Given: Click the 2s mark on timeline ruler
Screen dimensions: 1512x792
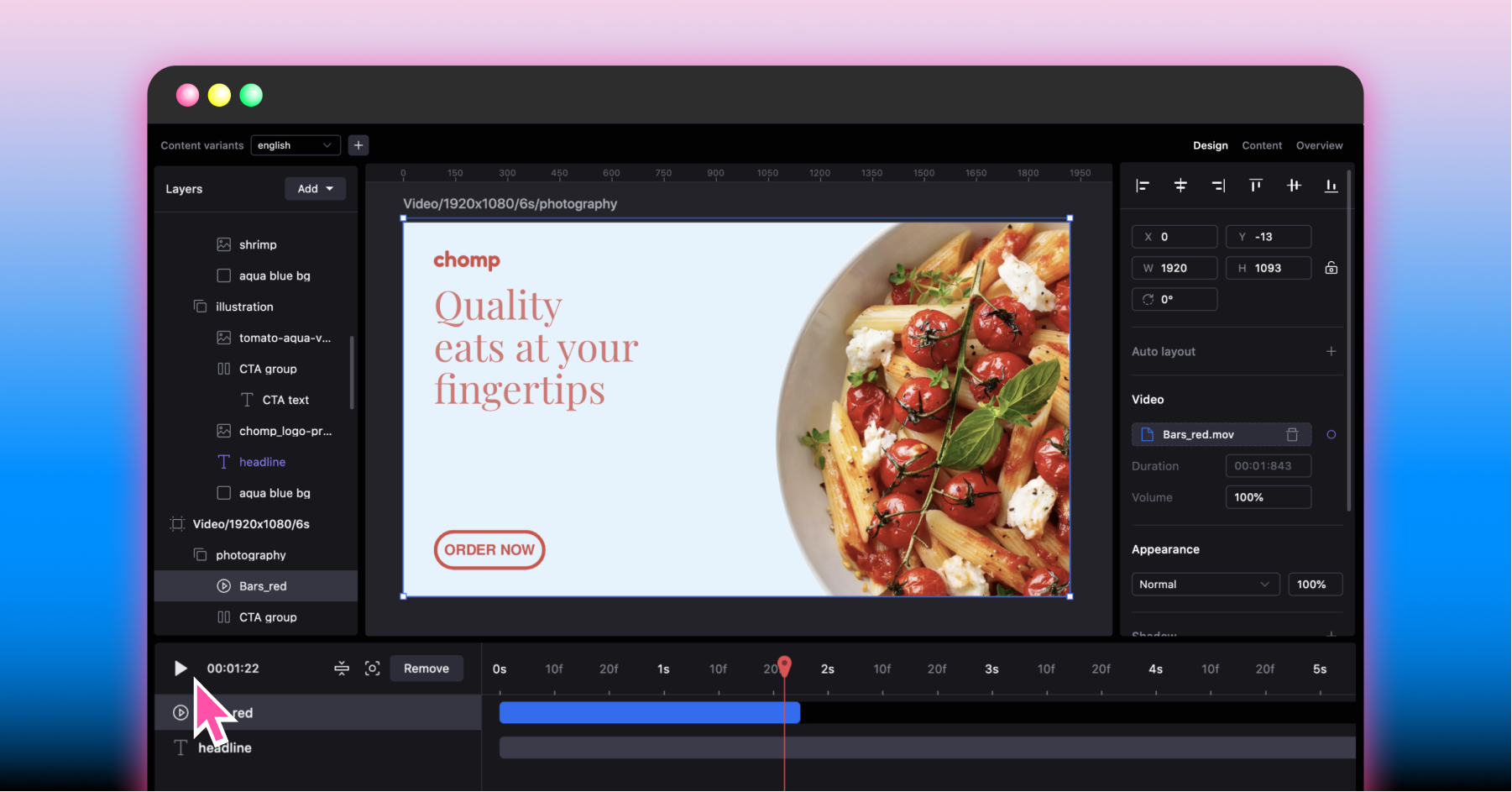Looking at the screenshot, I should 828,669.
